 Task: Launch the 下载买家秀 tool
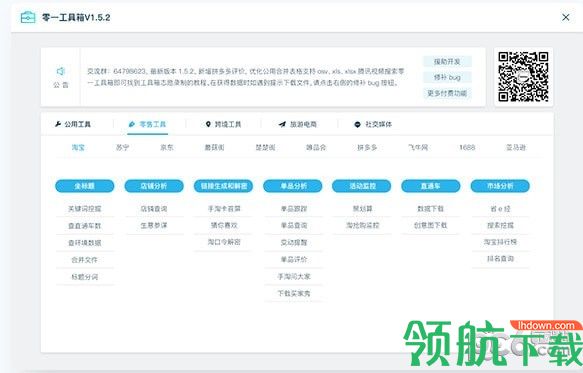coord(294,293)
